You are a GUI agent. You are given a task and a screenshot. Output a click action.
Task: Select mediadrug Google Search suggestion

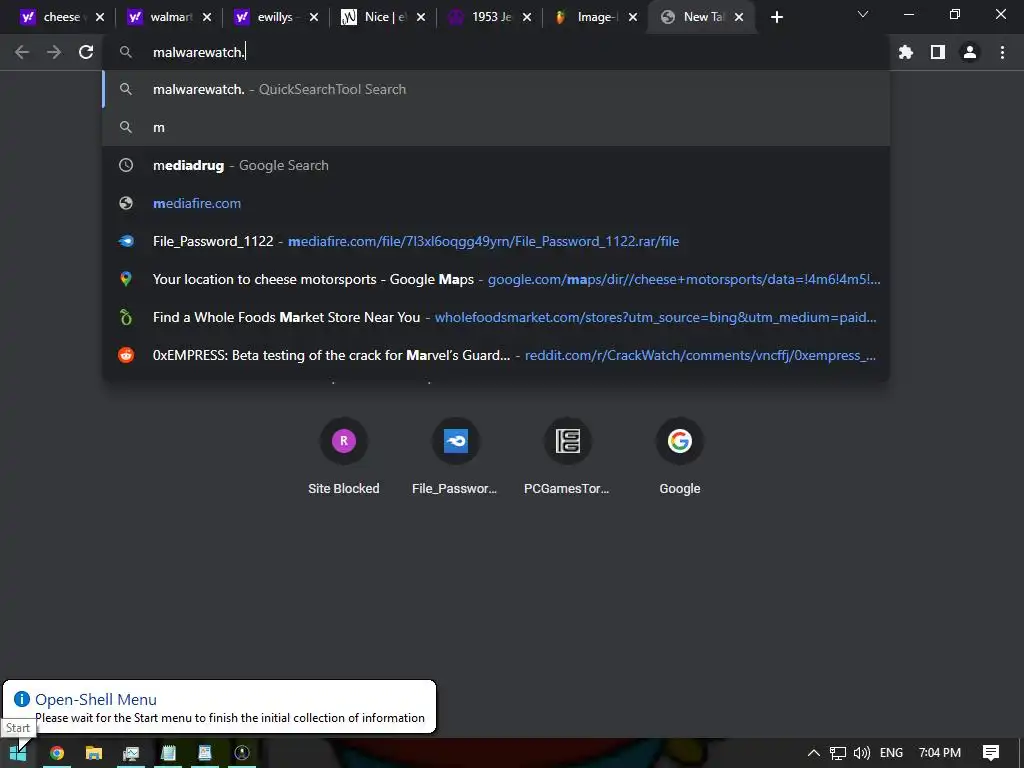pos(496,165)
